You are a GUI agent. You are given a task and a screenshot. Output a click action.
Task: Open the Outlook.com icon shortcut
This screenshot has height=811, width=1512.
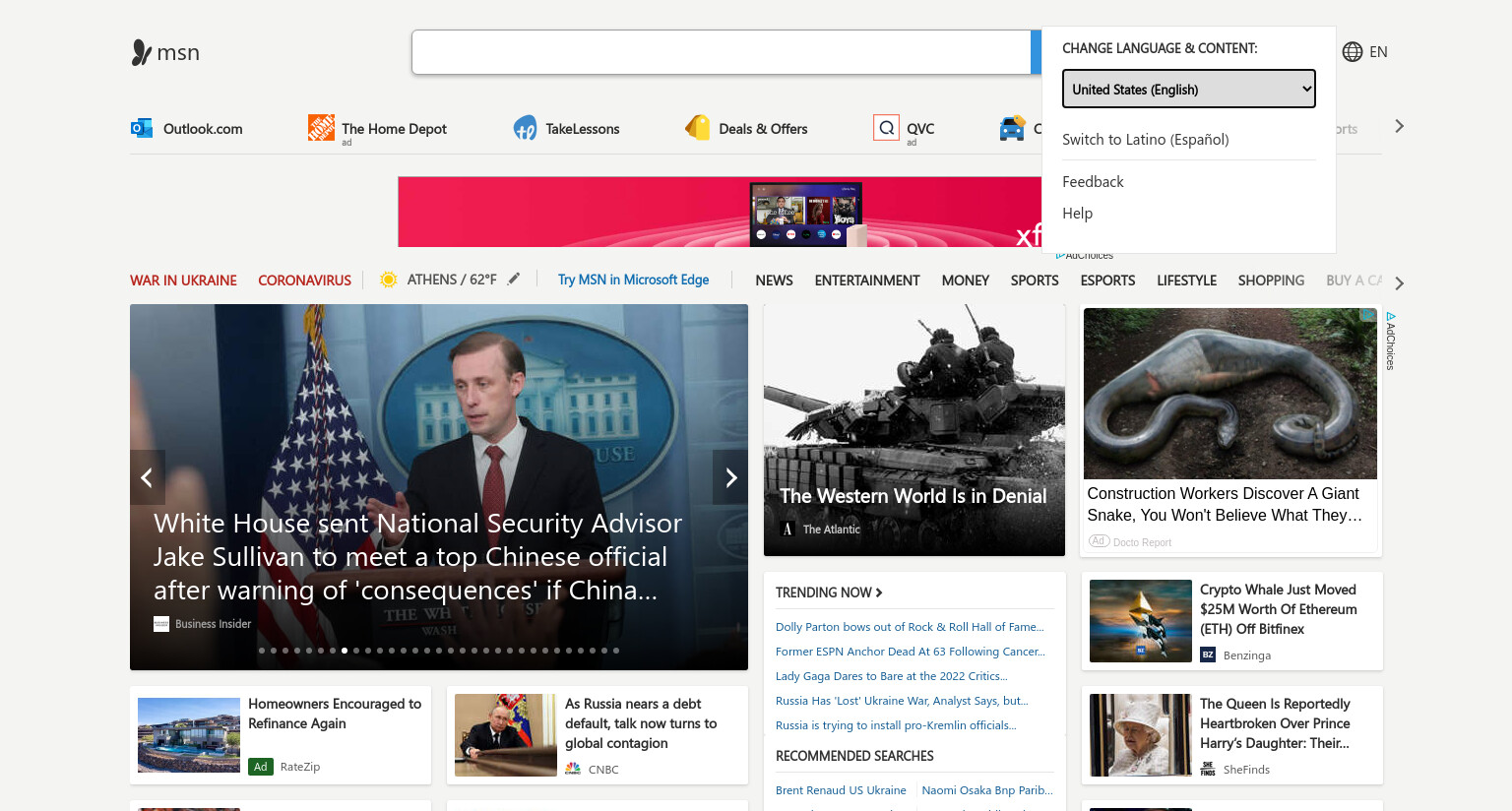142,128
